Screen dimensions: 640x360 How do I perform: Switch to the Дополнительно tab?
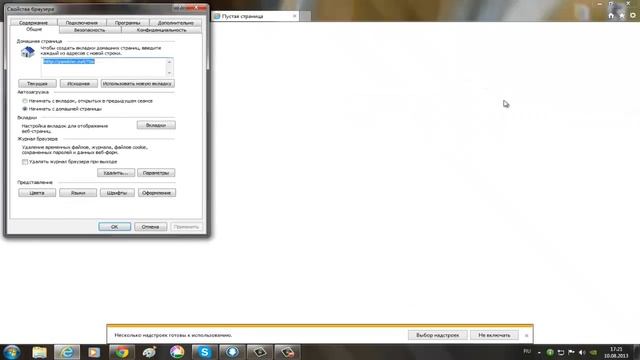click(x=176, y=23)
